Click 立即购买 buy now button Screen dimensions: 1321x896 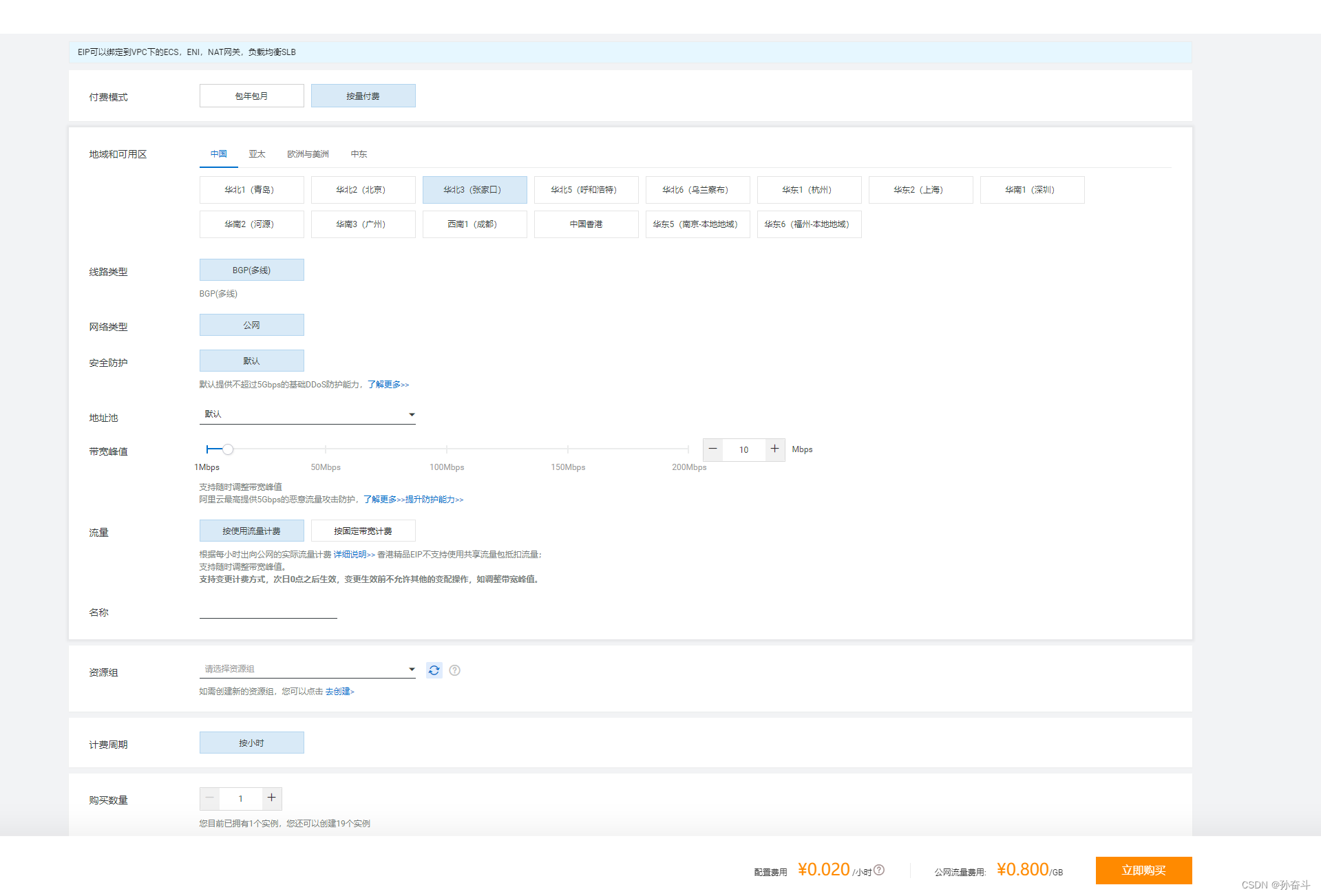(x=1144, y=871)
